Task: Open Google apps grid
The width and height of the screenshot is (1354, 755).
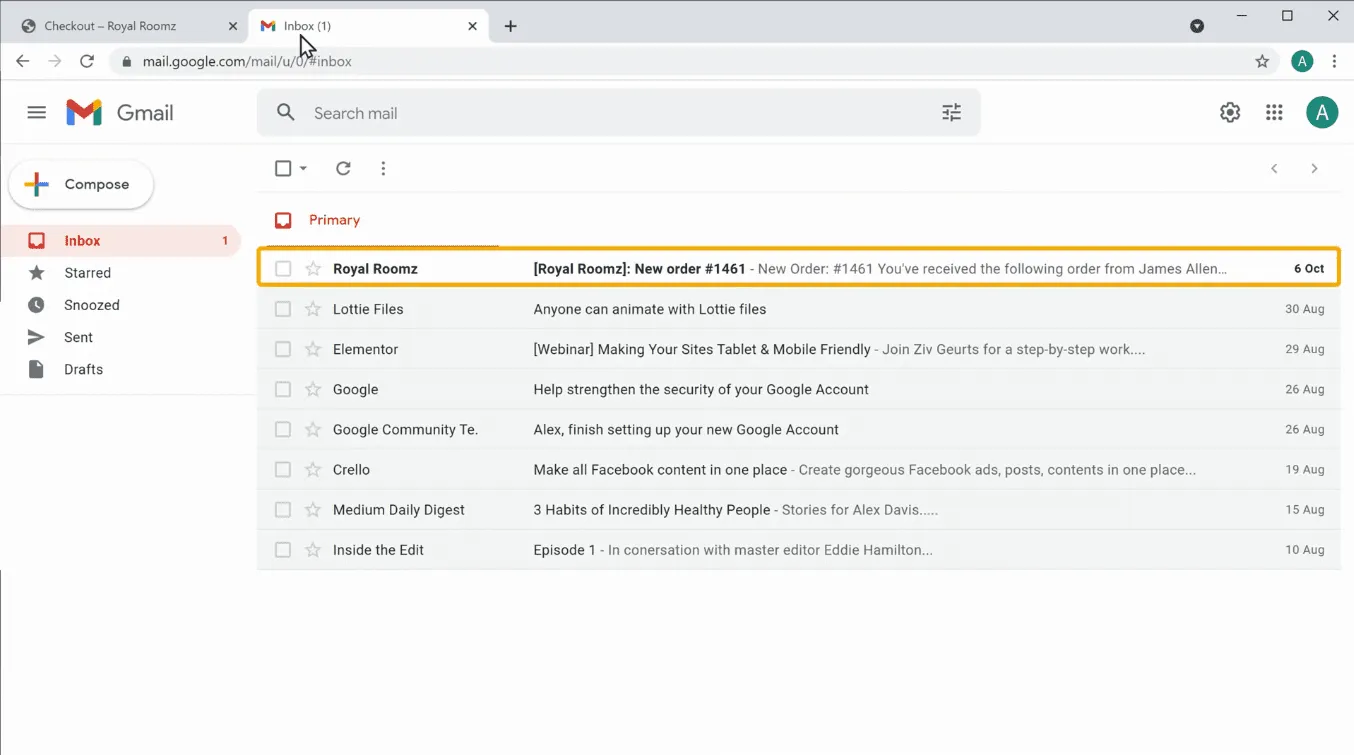Action: click(x=1274, y=113)
